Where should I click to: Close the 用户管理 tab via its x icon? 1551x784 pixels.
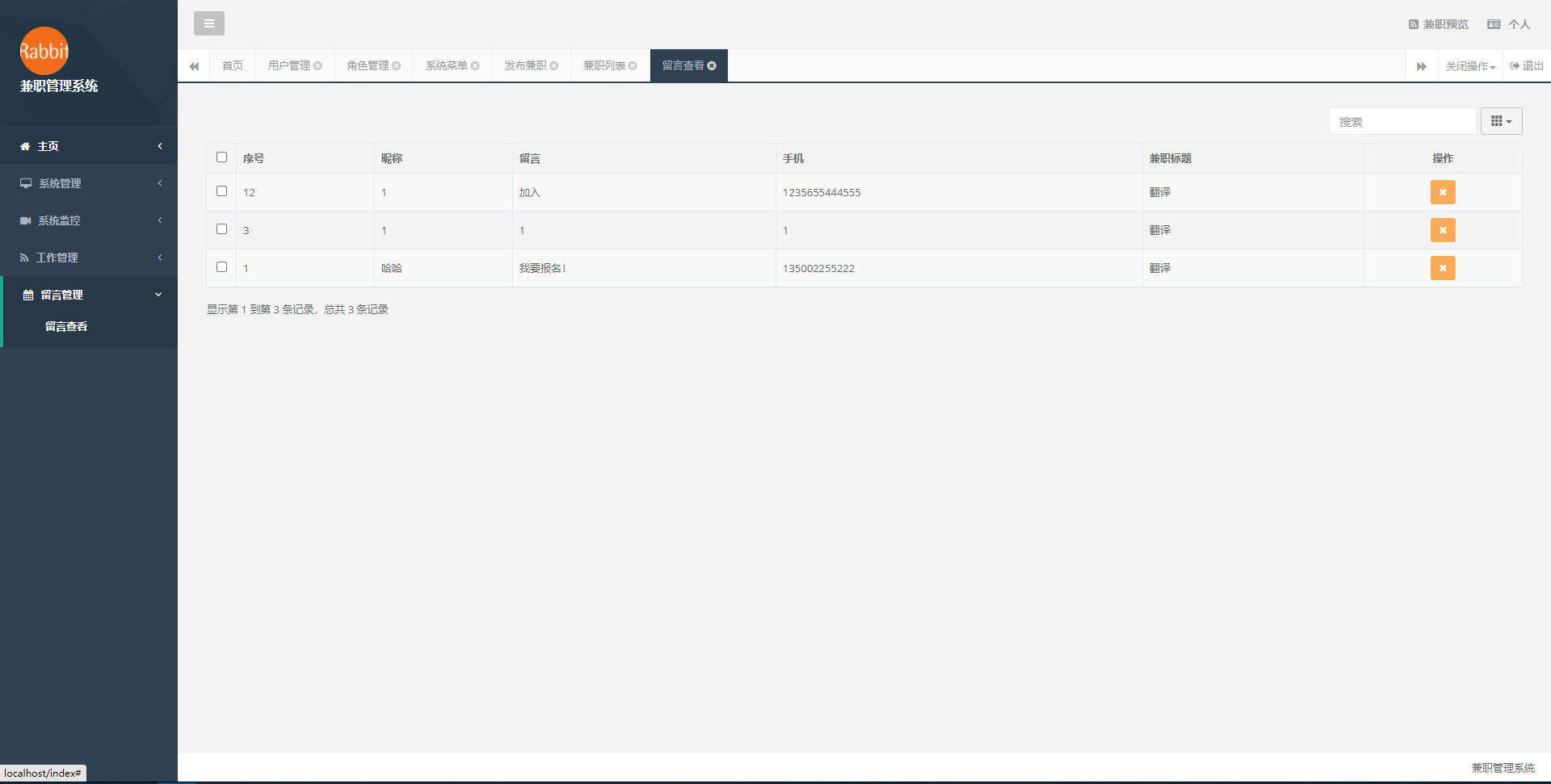click(317, 66)
